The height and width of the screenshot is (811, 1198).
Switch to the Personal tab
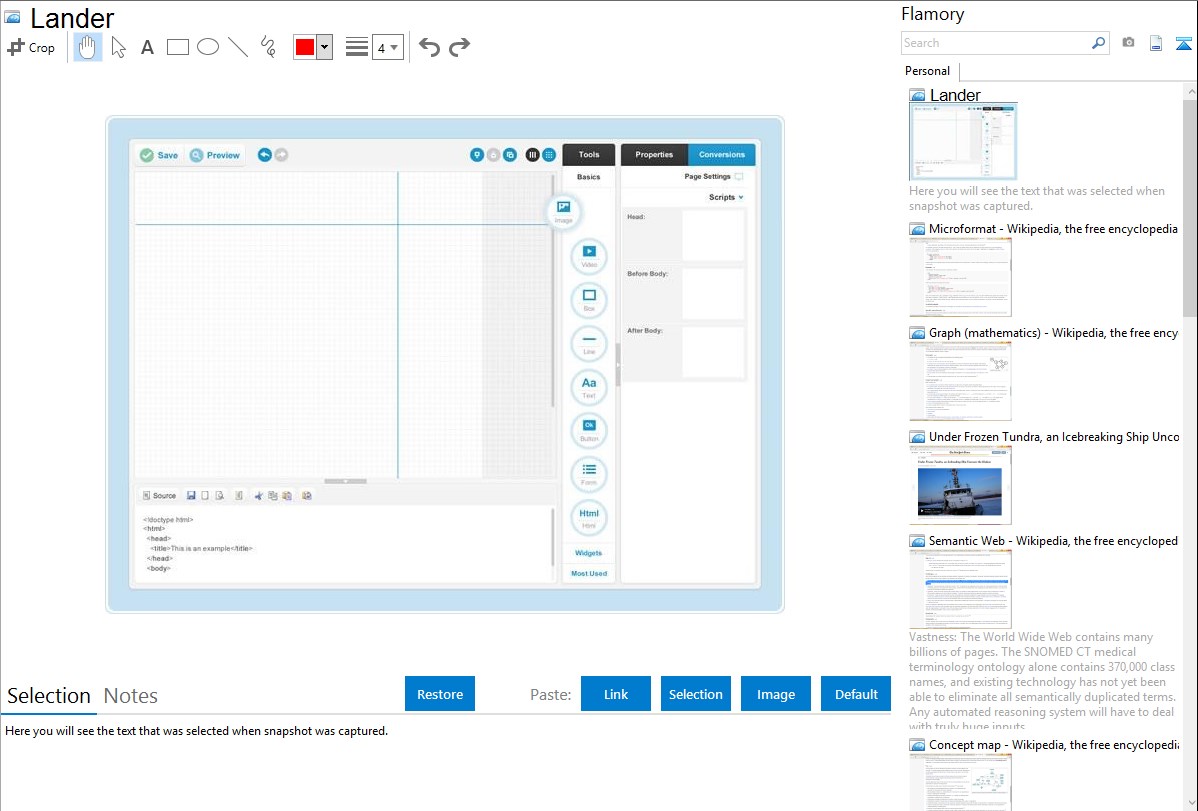tap(928, 71)
